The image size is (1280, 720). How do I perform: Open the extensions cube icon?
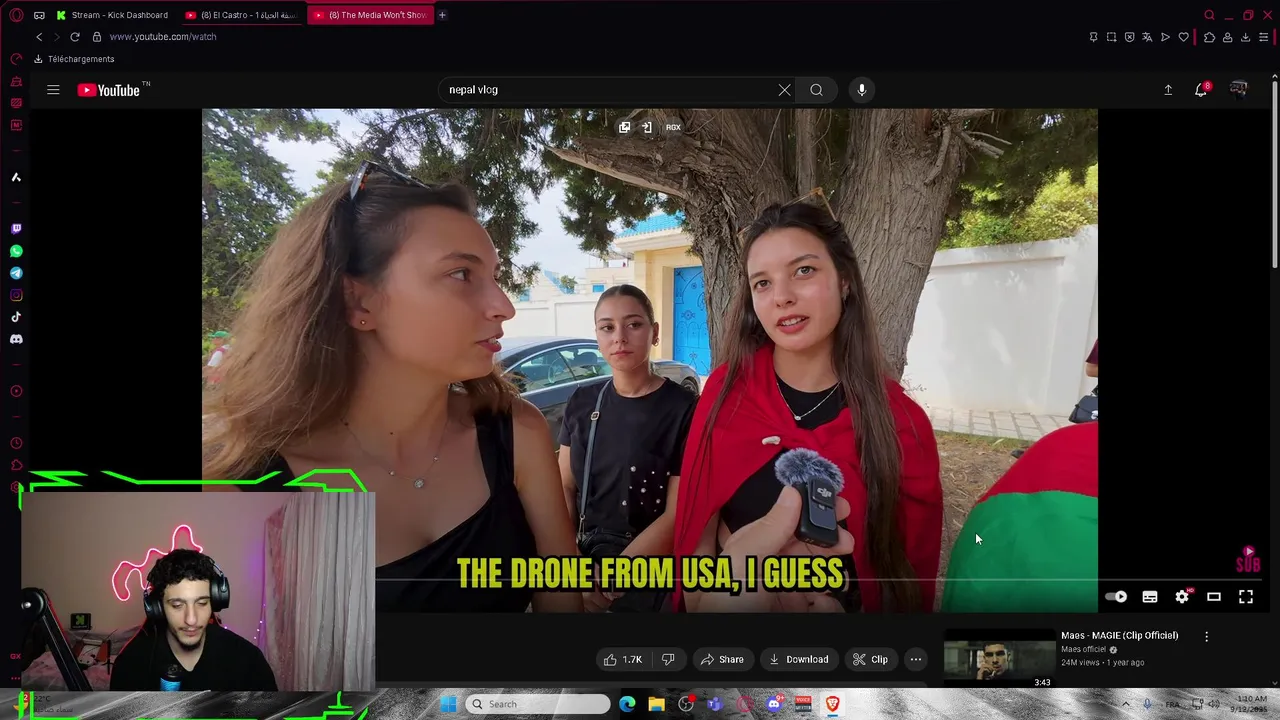(1209, 37)
